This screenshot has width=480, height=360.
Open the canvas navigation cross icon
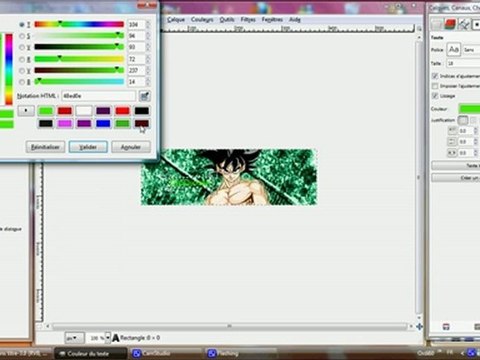419,327
